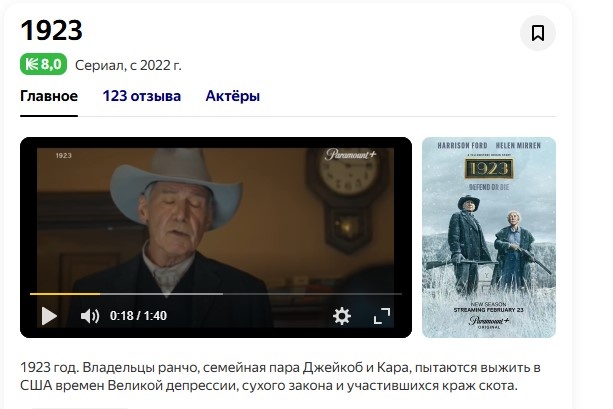Screen dimensions: 613x409
Task: Click the 0:18 / 1:40 time display
Action: point(138,316)
